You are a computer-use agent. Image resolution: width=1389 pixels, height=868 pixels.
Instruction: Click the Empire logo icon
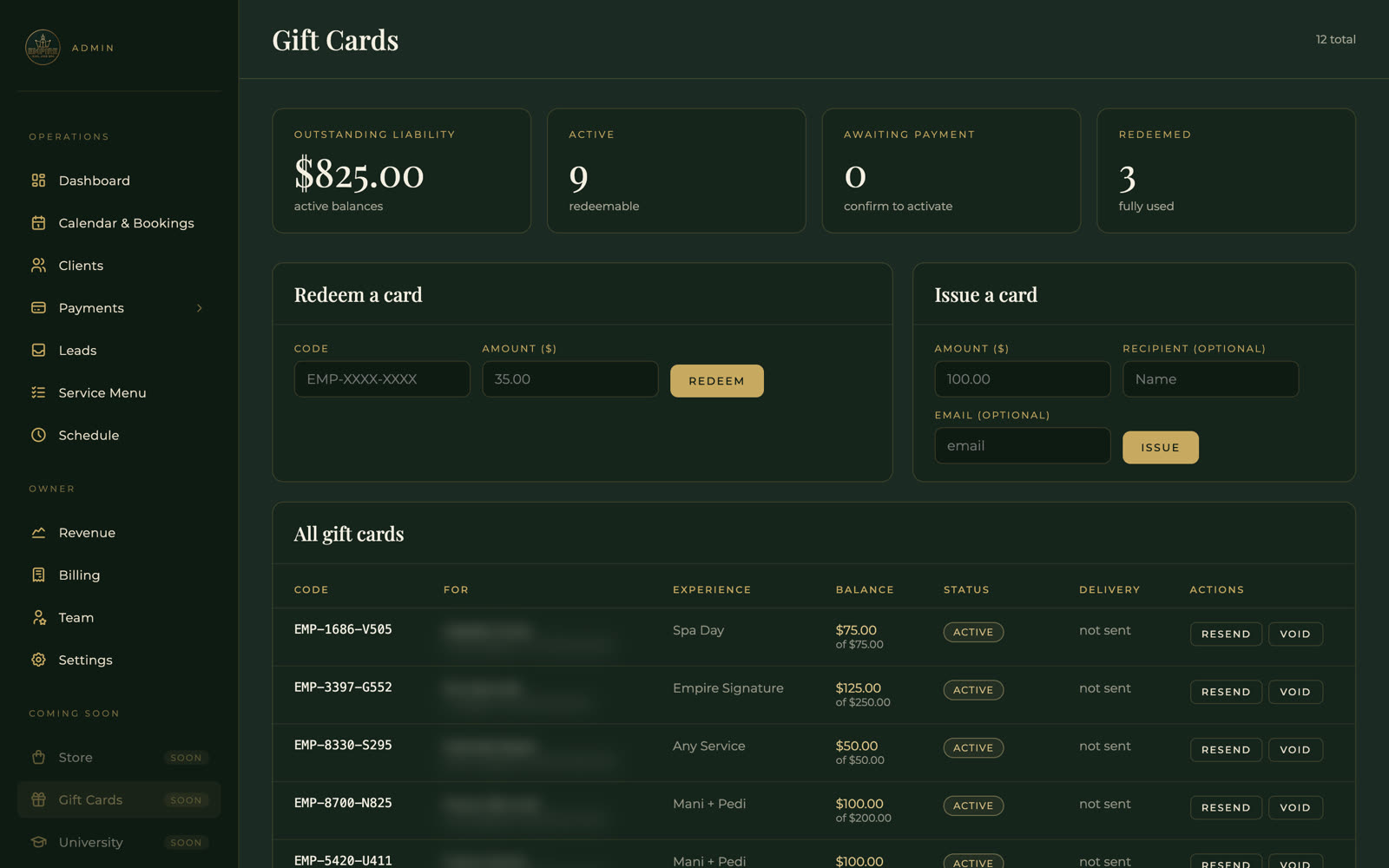pos(43,48)
